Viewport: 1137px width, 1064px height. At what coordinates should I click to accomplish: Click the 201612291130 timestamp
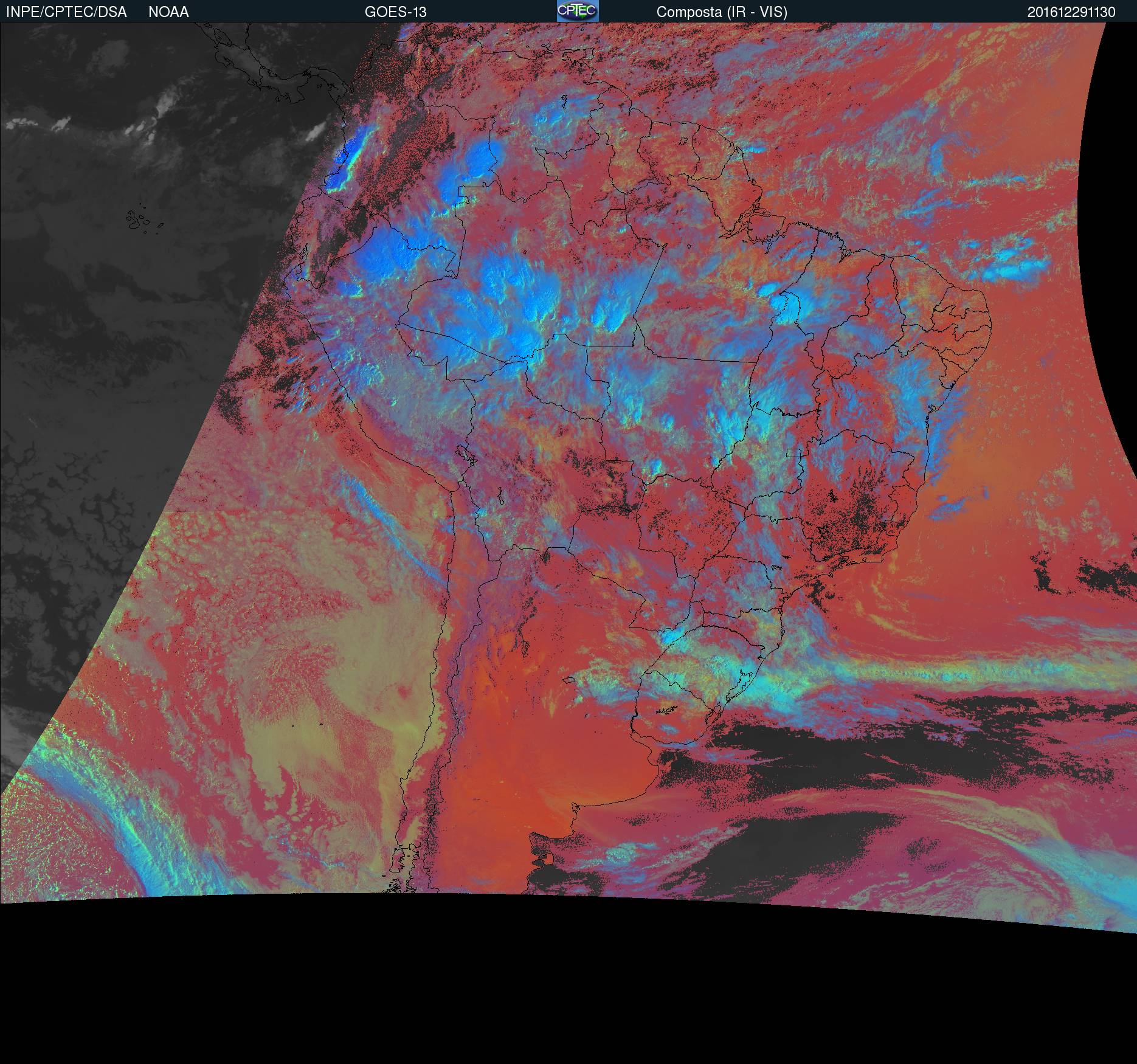[1071, 12]
